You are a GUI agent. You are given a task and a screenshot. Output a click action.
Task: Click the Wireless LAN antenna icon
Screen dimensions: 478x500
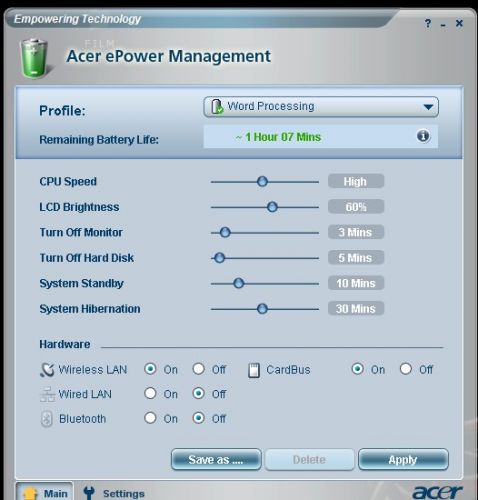point(47,369)
